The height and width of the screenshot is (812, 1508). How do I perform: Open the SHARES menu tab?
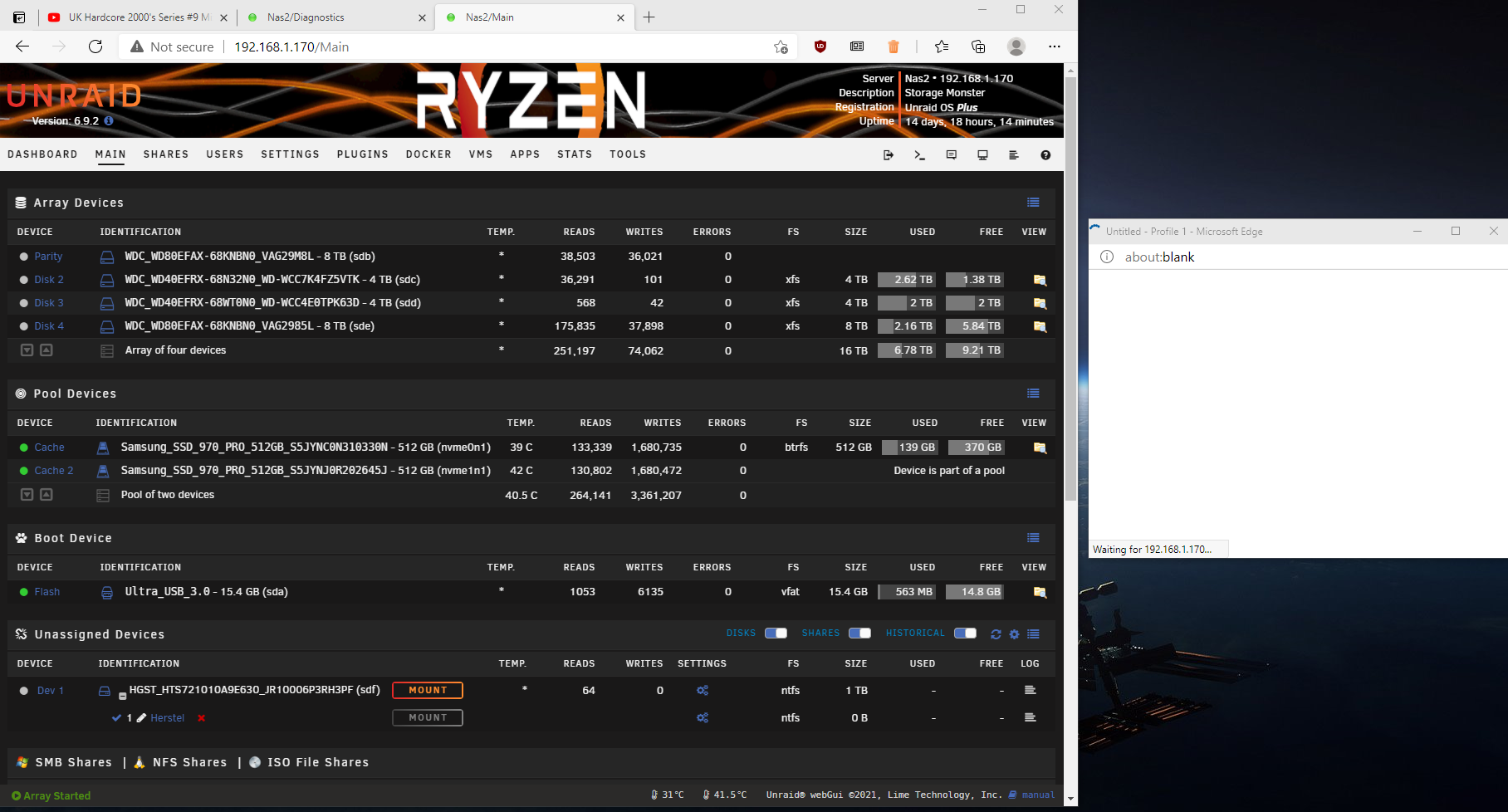(166, 154)
